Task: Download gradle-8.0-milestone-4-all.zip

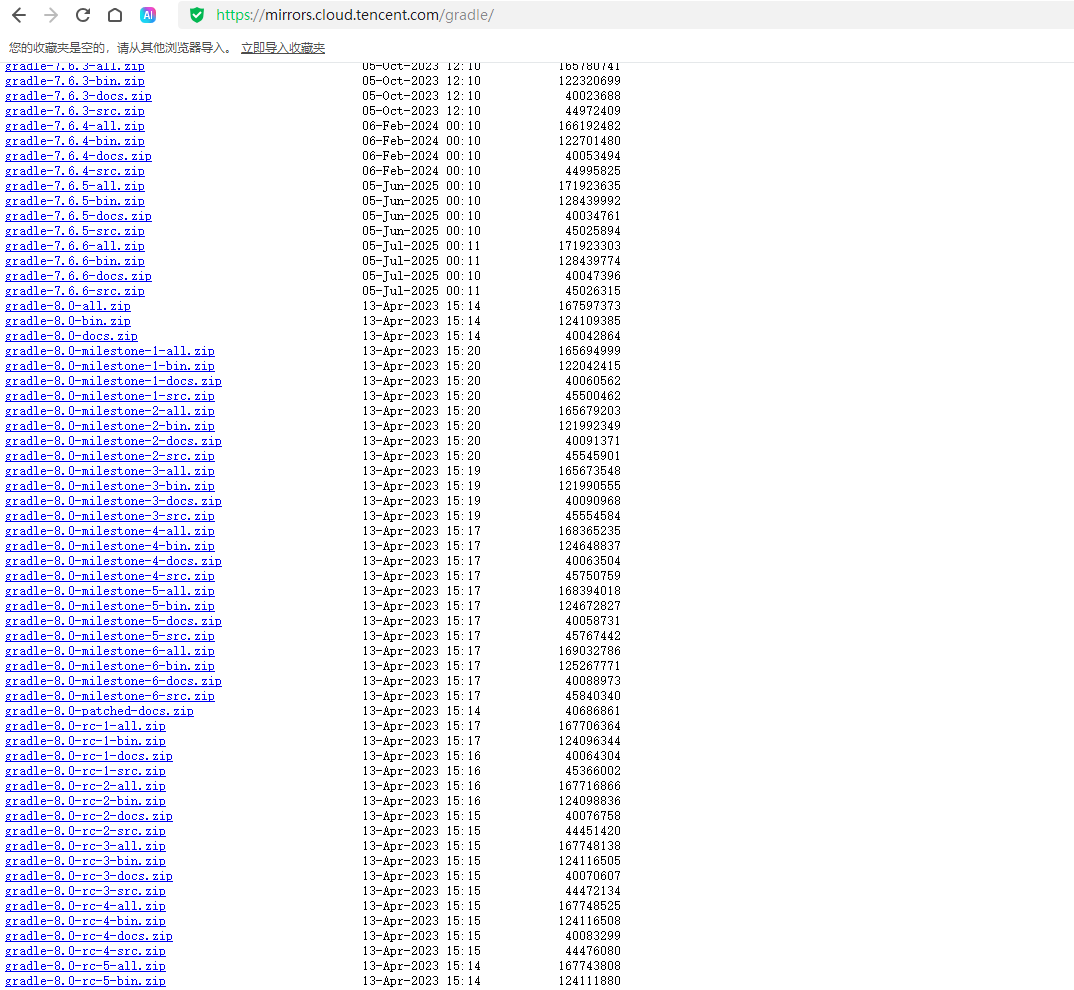Action: tap(110, 532)
